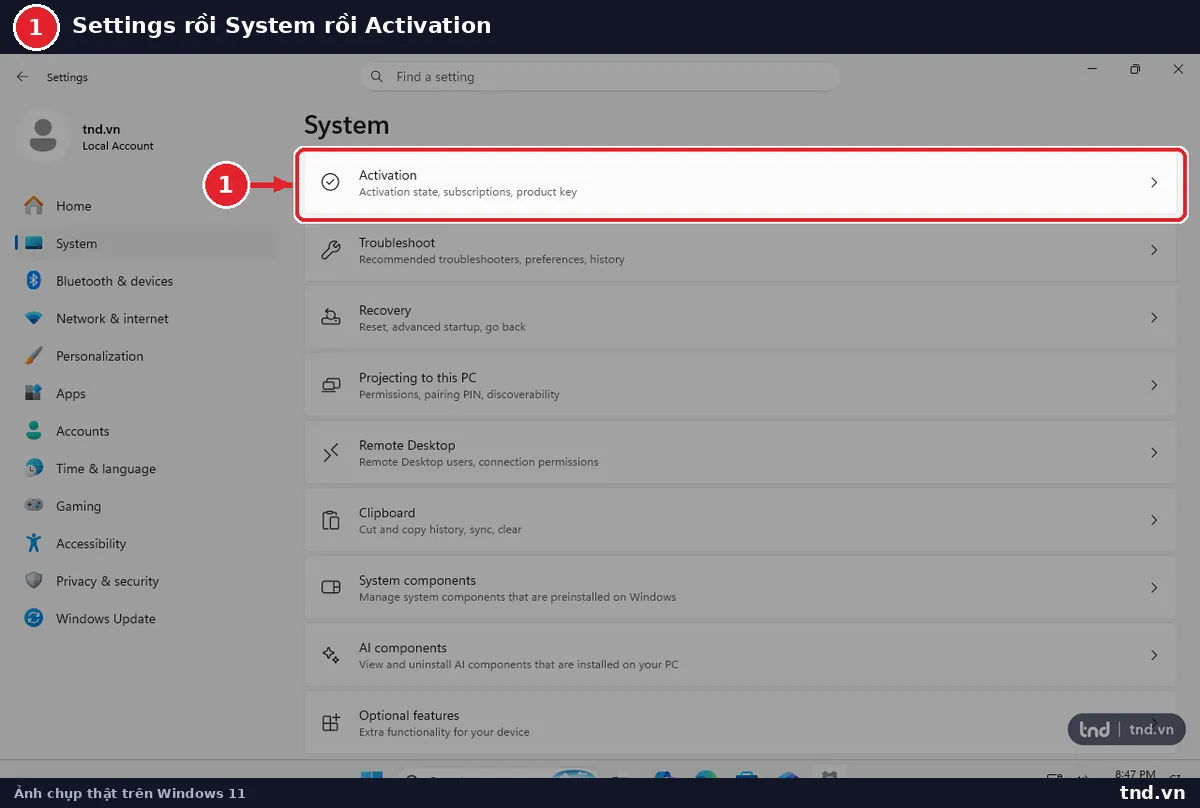The image size is (1200, 808).
Task: Click the user avatar picture
Action: point(43,137)
